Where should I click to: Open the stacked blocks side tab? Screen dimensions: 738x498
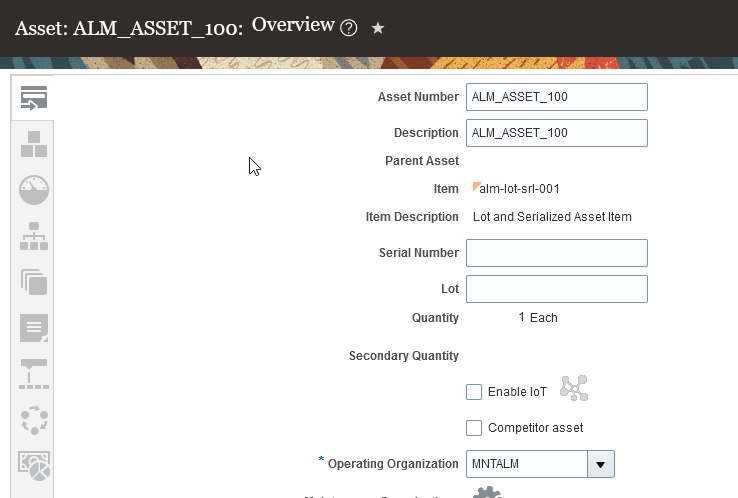pos(34,144)
